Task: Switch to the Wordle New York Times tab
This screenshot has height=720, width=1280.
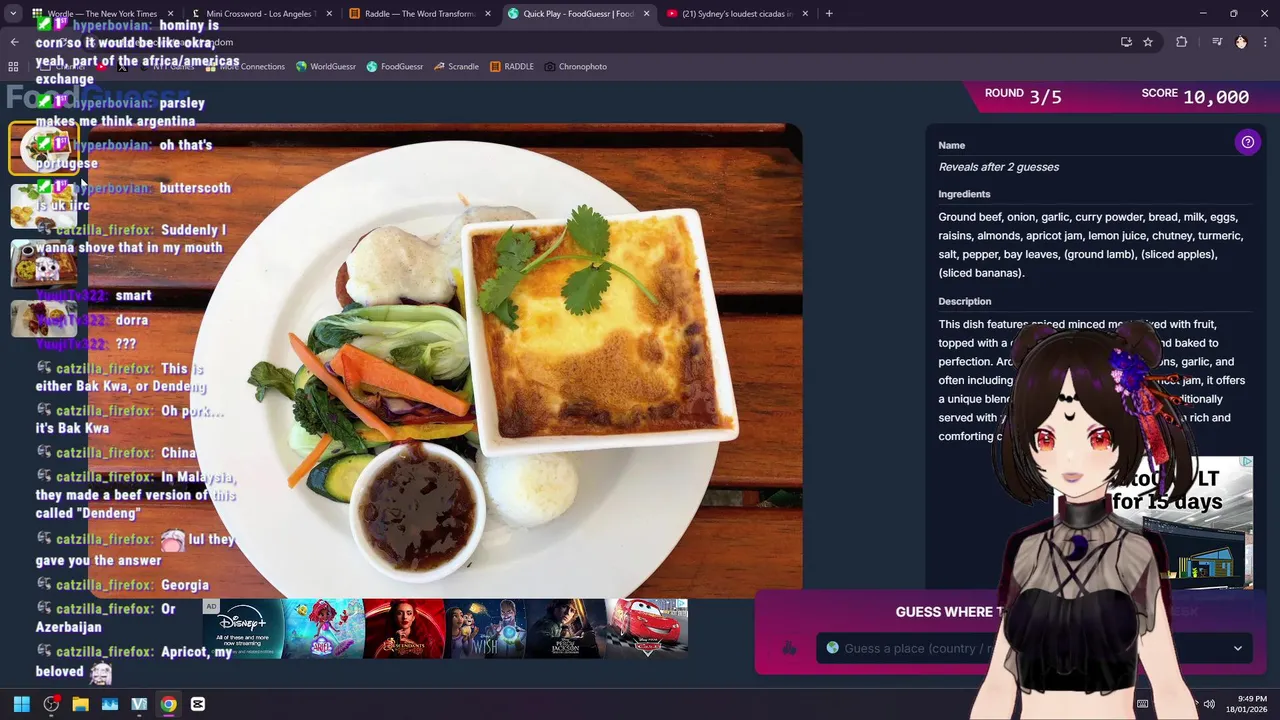Action: (x=102, y=14)
